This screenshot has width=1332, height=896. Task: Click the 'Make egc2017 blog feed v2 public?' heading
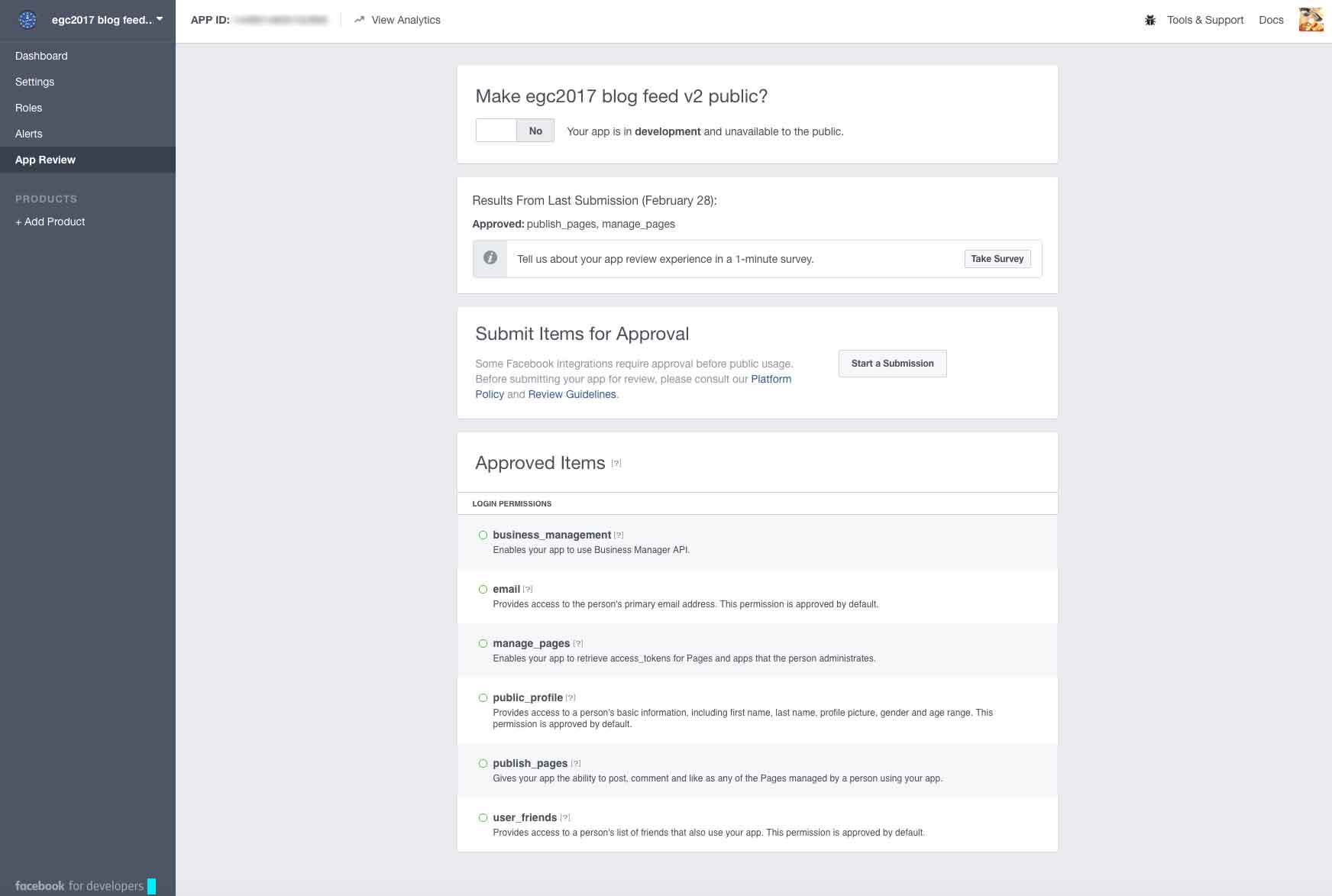point(621,96)
